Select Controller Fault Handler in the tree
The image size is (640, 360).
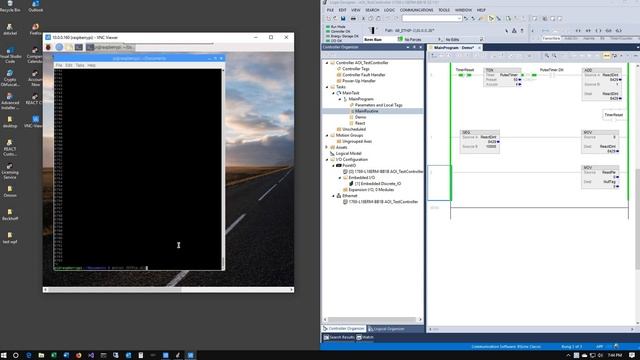(x=363, y=75)
